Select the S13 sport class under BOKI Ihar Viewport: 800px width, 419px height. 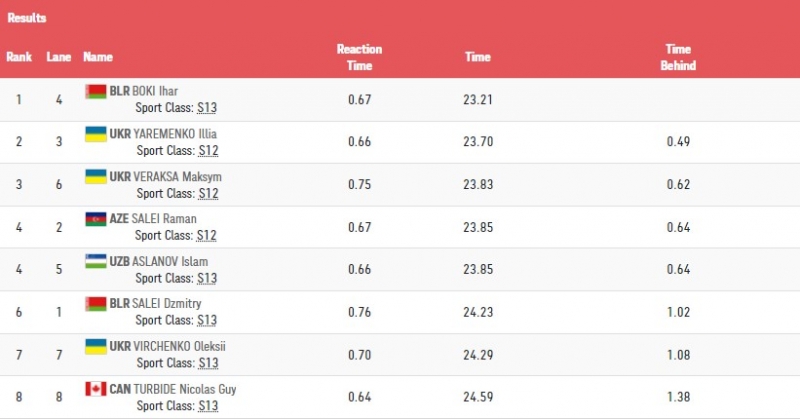207,109
